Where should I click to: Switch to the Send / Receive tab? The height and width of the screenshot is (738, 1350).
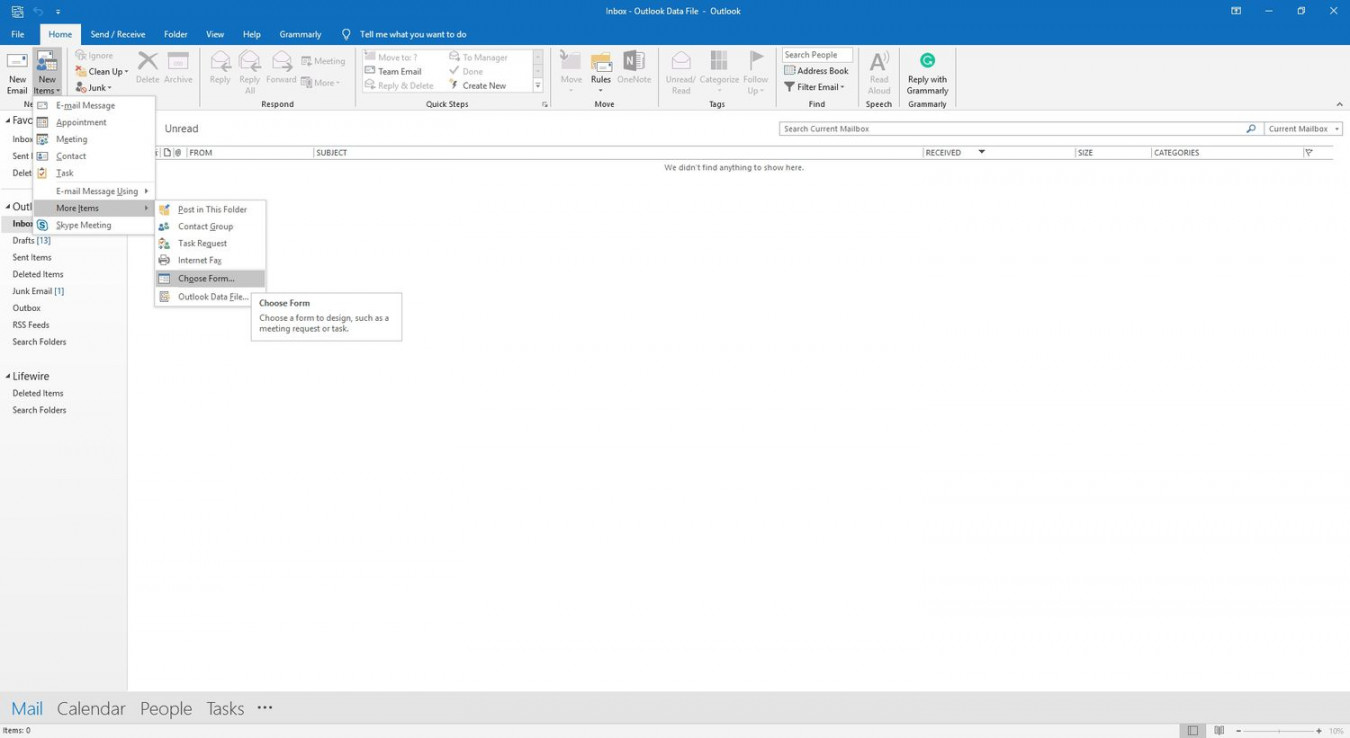pos(118,34)
